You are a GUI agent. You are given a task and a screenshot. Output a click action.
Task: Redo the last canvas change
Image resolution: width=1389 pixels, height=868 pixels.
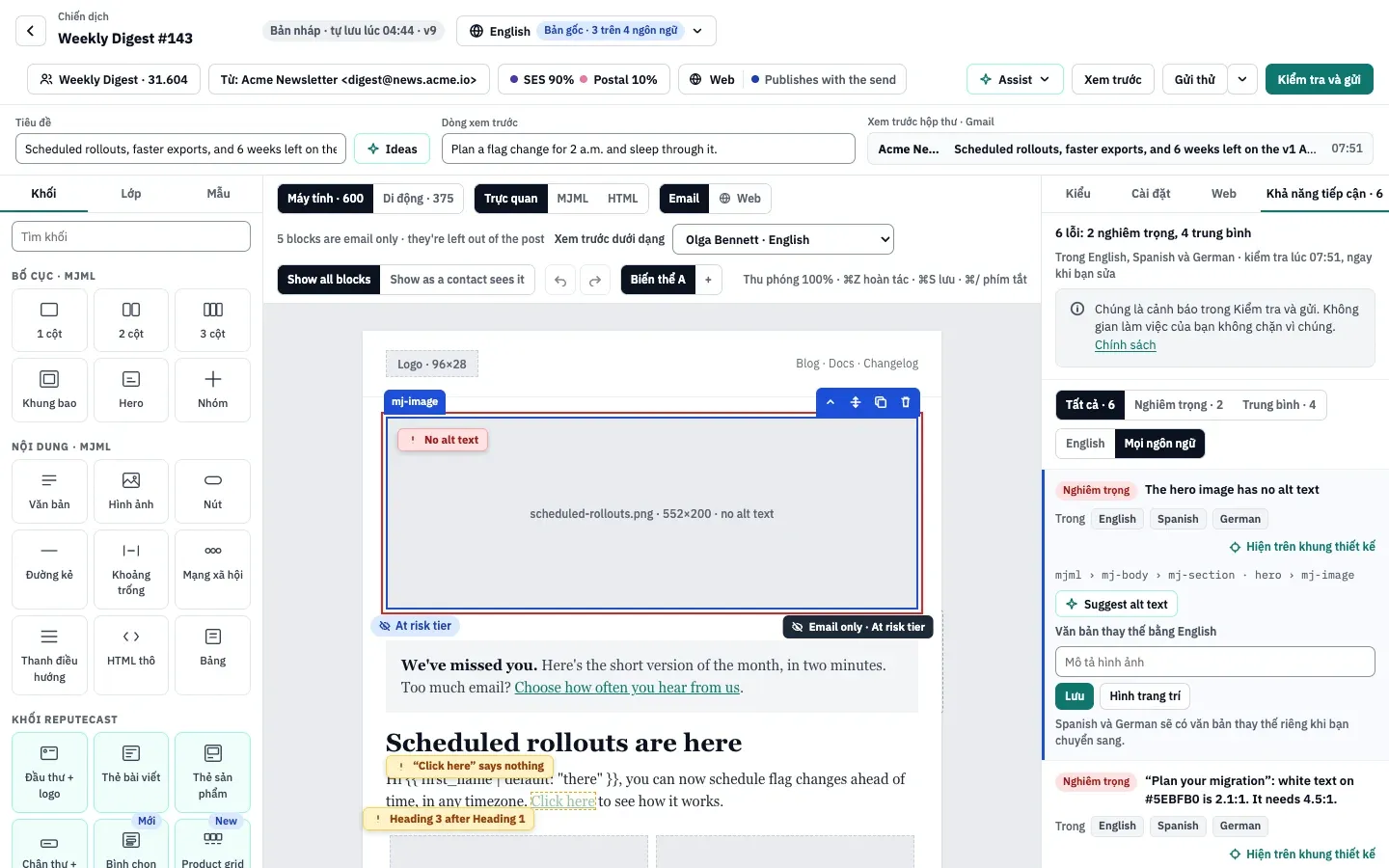click(x=595, y=281)
